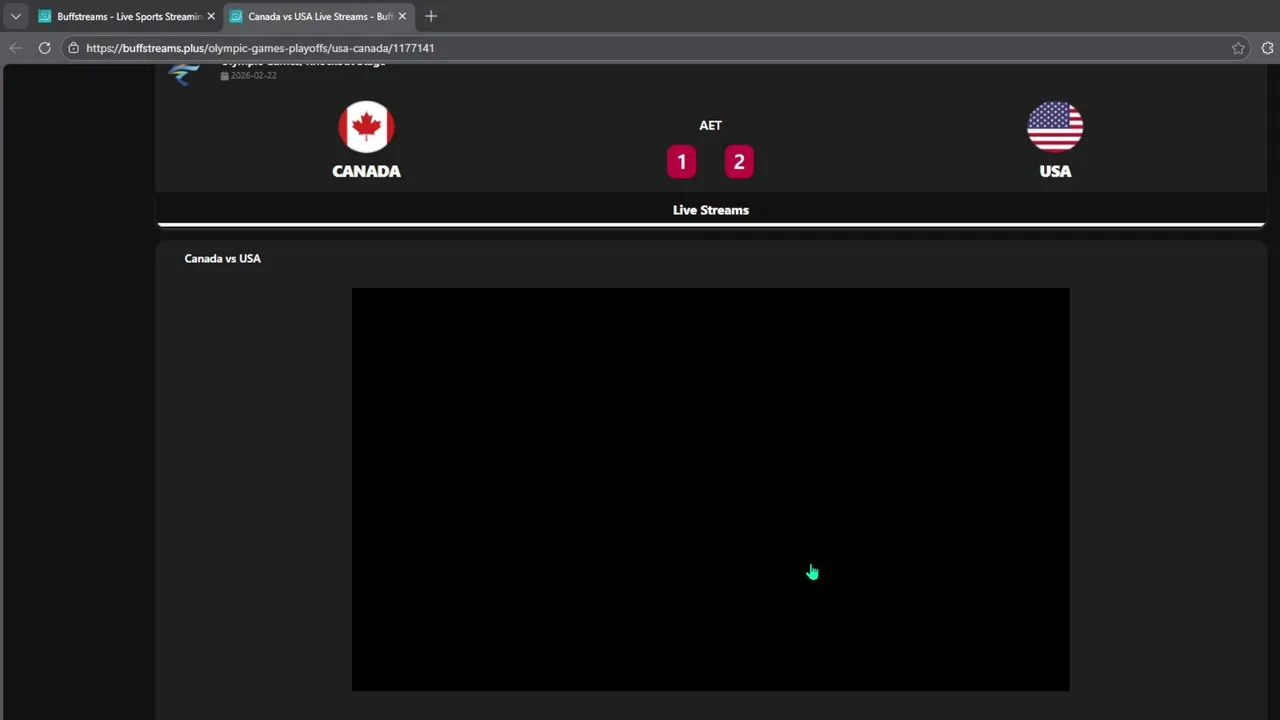Select the Canada vs USA Live Streams tab
Viewport: 1280px width, 720px height.
point(317,16)
